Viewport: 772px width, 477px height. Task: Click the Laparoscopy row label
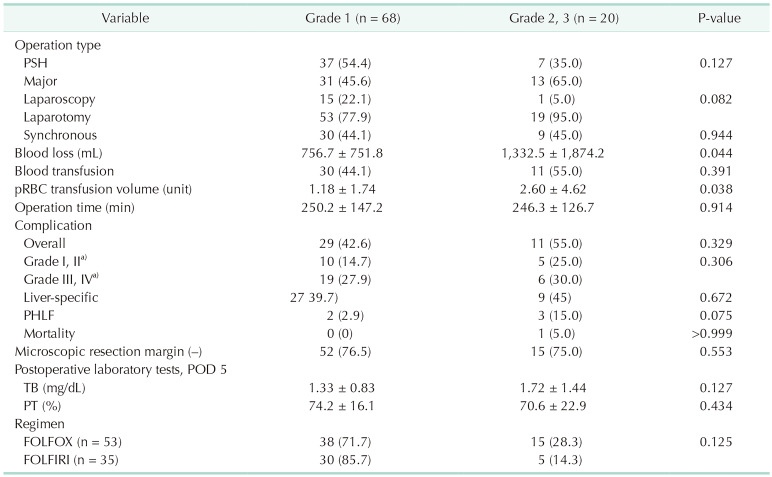point(57,99)
